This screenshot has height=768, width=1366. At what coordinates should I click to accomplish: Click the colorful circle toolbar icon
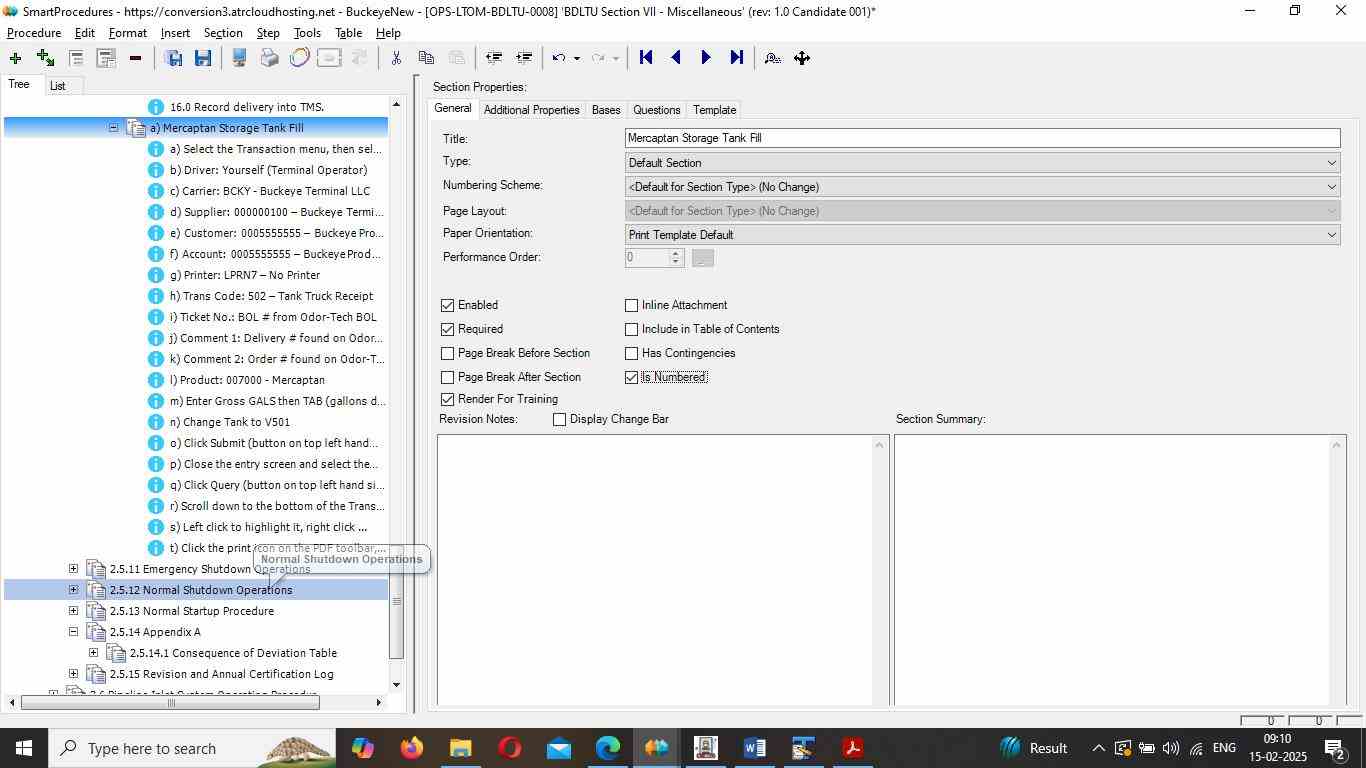[x=299, y=58]
